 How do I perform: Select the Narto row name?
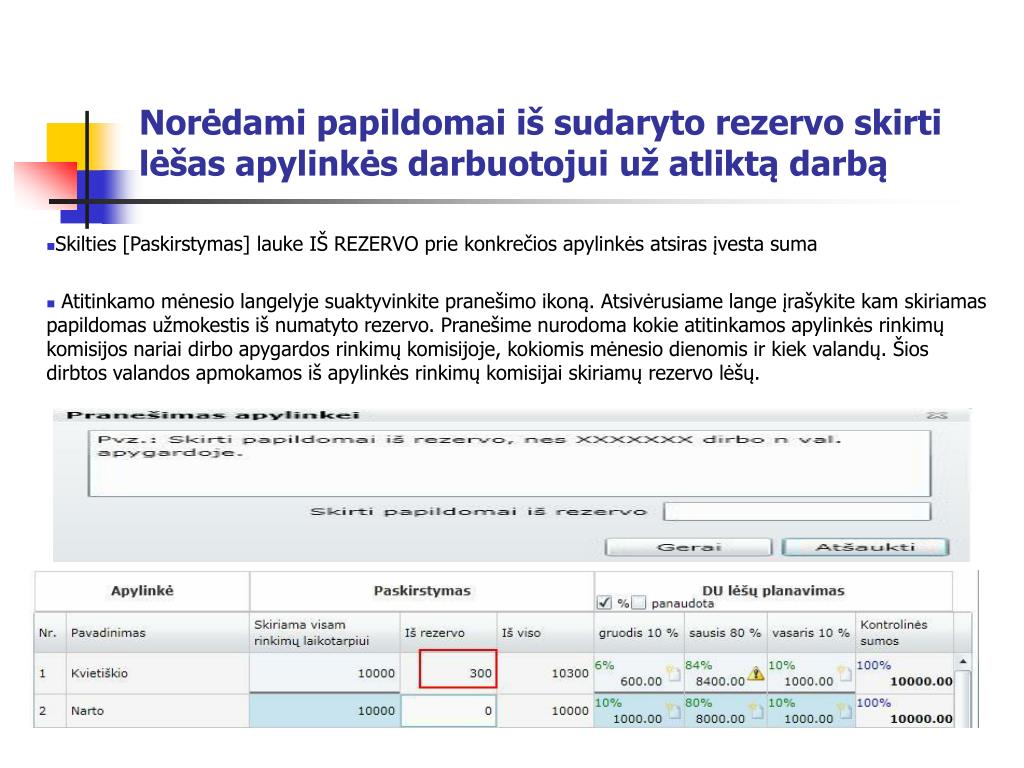click(88, 711)
